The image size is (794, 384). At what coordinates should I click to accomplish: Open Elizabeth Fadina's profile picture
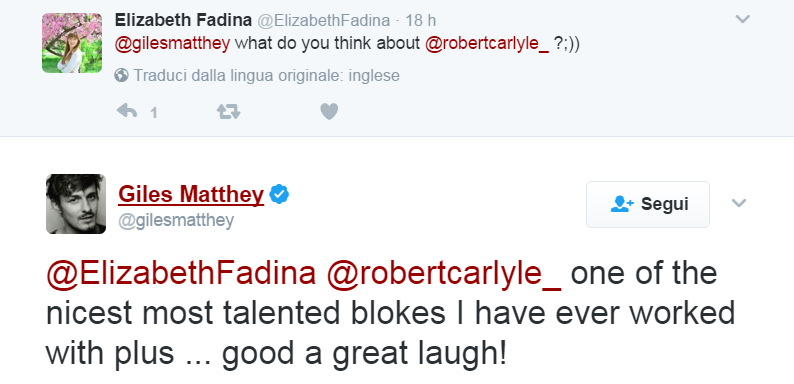point(72,43)
